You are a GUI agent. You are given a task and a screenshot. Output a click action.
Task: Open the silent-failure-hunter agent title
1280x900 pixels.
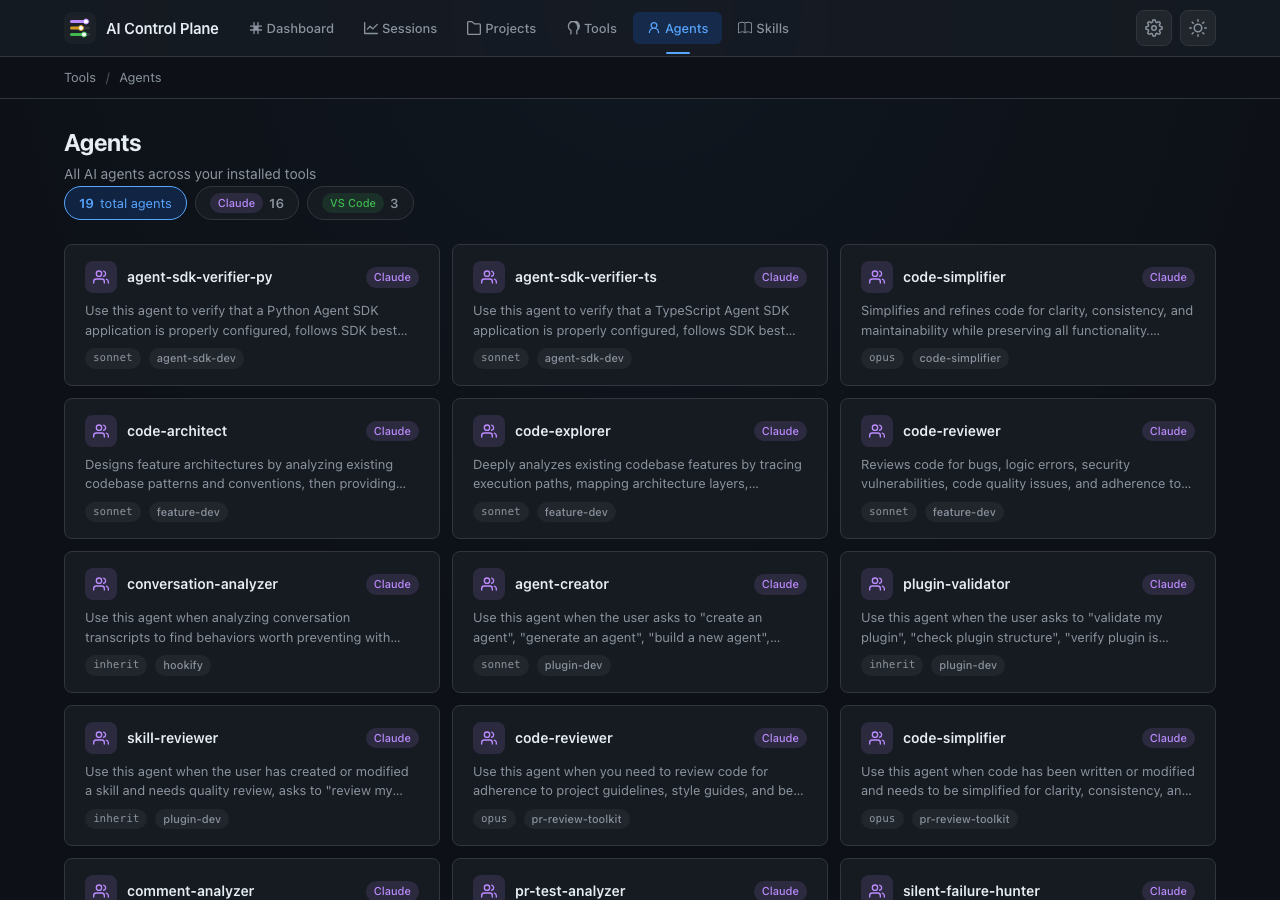(x=971, y=890)
